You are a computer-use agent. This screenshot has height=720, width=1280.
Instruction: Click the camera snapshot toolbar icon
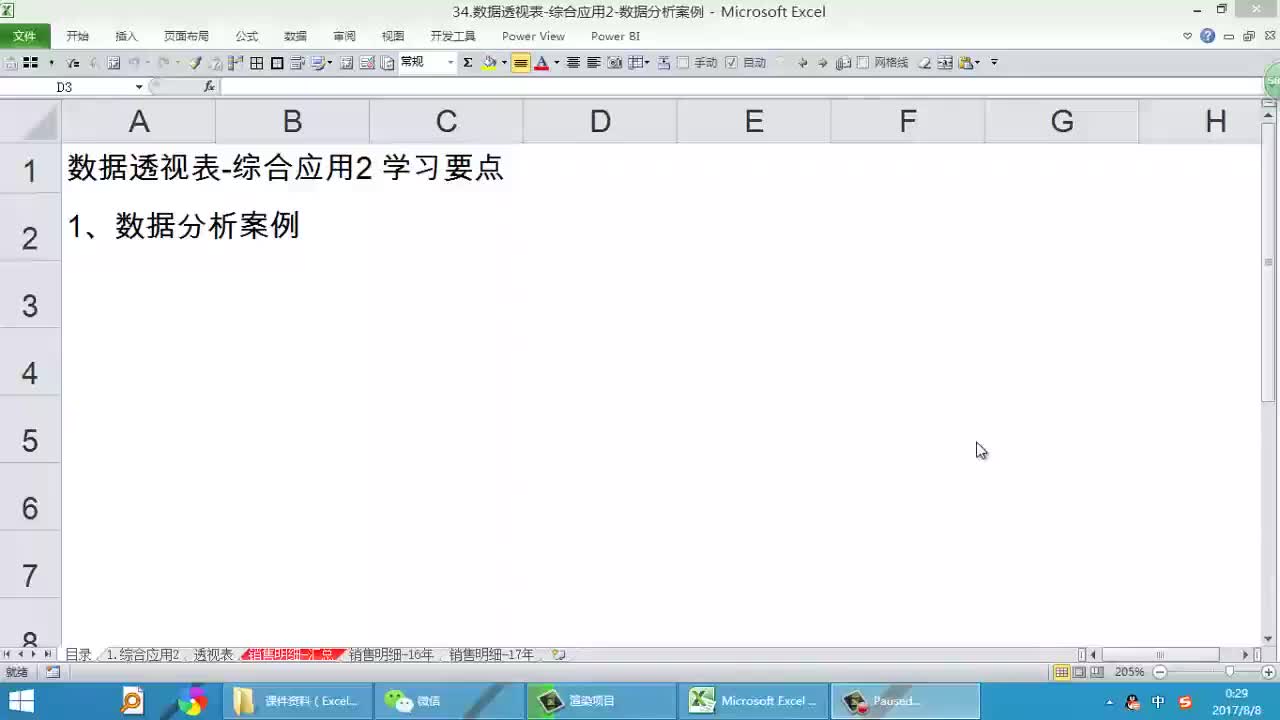pyautogui.click(x=614, y=63)
